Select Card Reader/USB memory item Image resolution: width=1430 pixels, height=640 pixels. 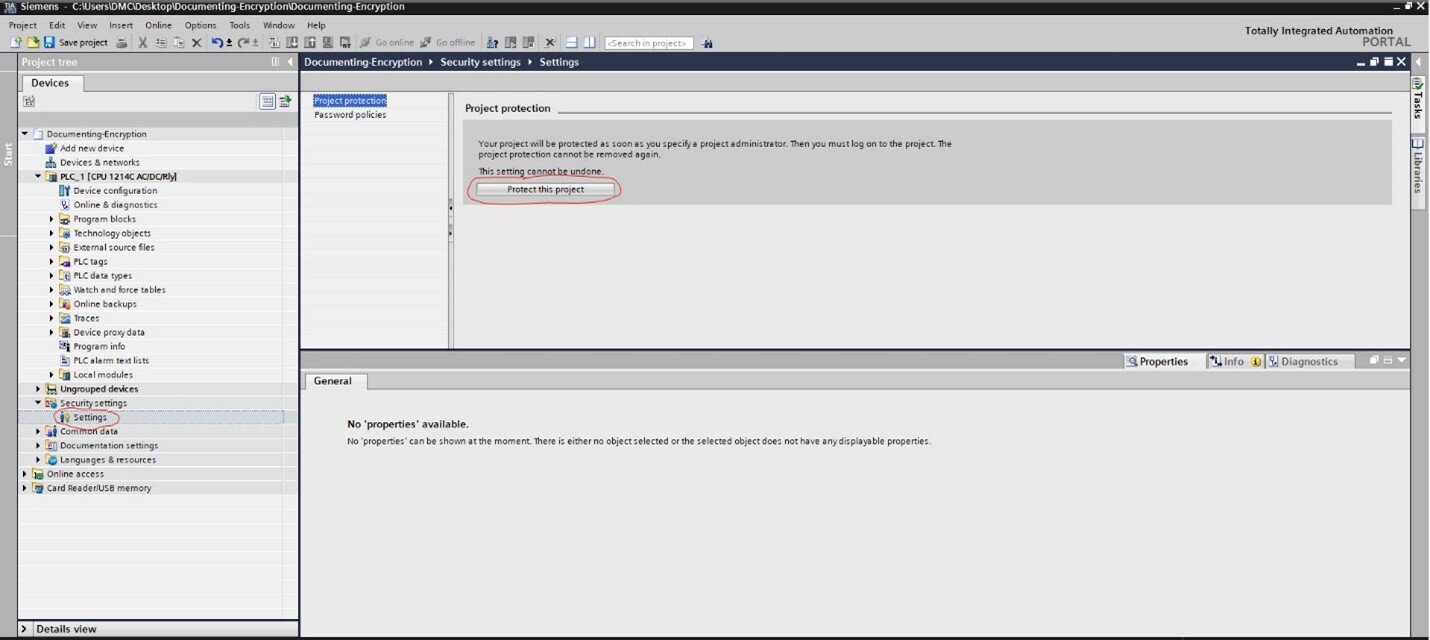tap(99, 488)
